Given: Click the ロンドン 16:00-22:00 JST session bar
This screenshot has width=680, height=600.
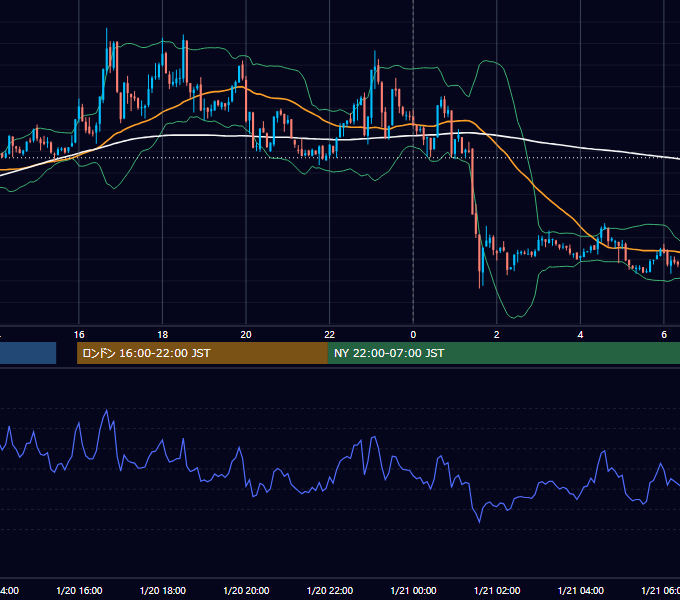Looking at the screenshot, I should tap(202, 353).
